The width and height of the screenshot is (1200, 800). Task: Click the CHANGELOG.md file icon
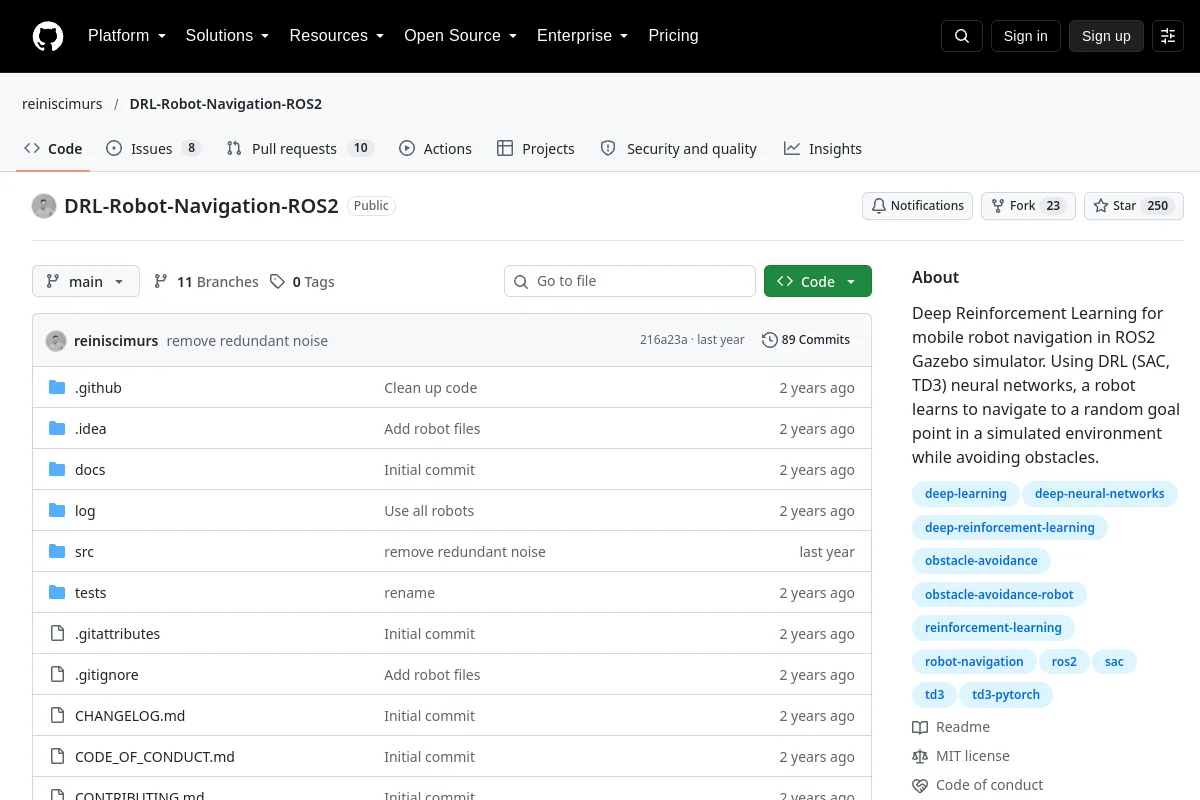[57, 716]
